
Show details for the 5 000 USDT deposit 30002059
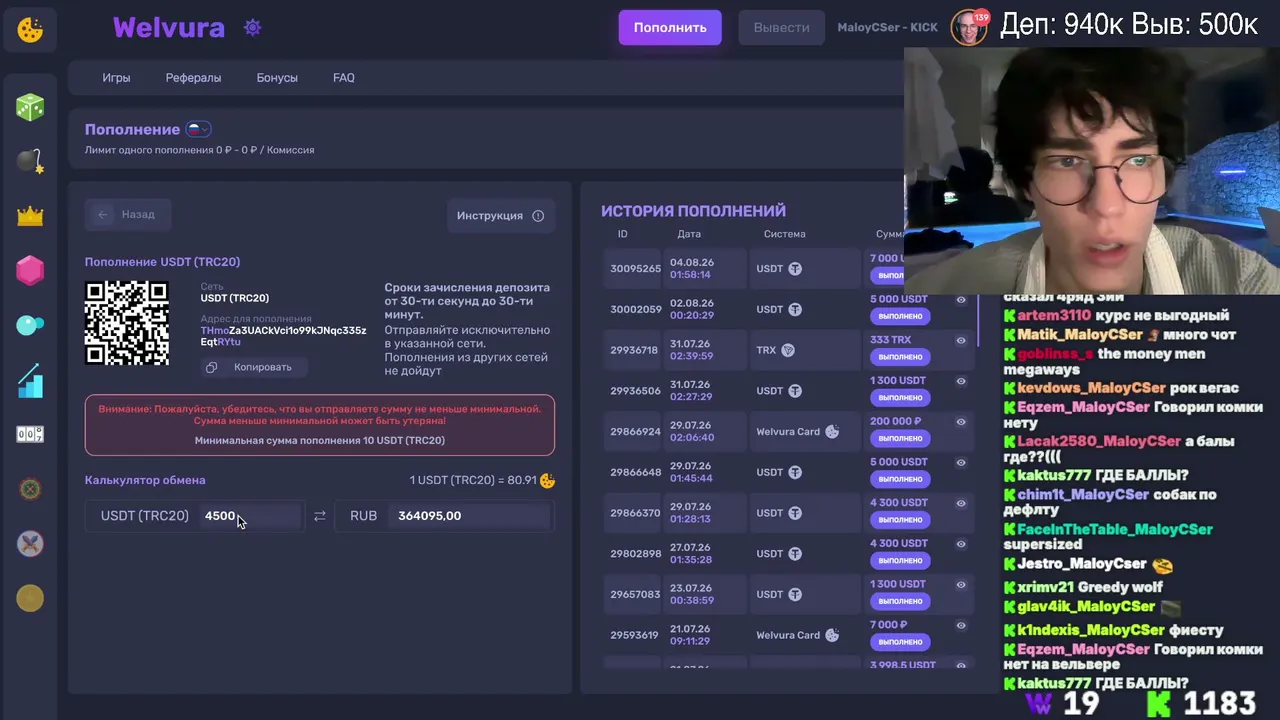coord(961,300)
